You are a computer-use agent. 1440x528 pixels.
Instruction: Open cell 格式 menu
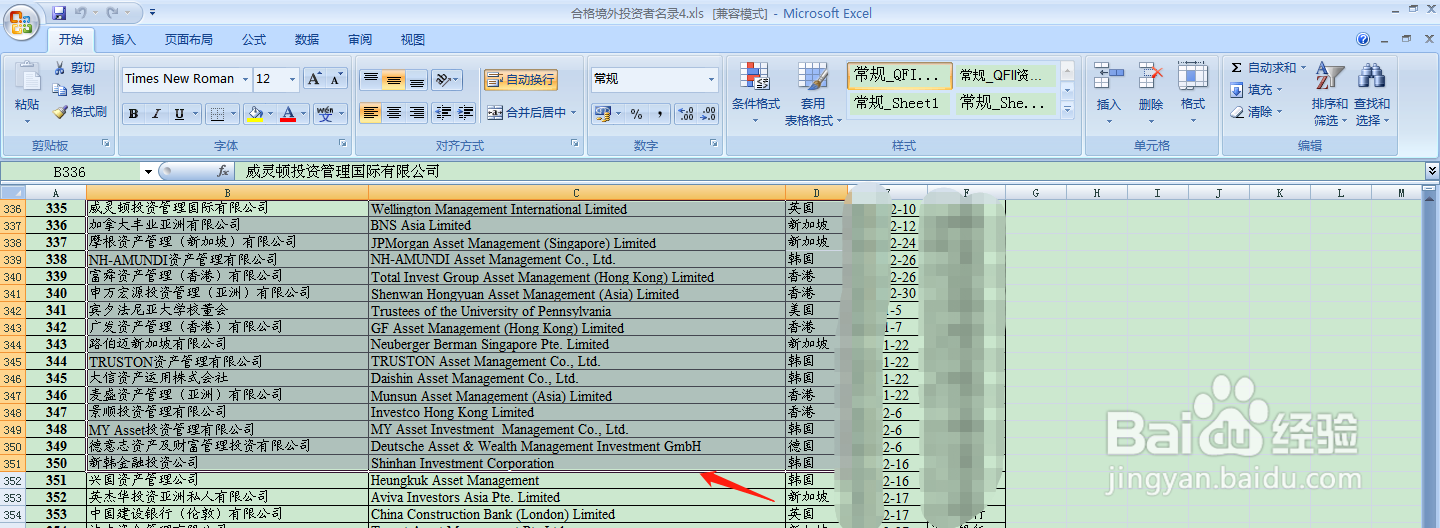click(1193, 92)
